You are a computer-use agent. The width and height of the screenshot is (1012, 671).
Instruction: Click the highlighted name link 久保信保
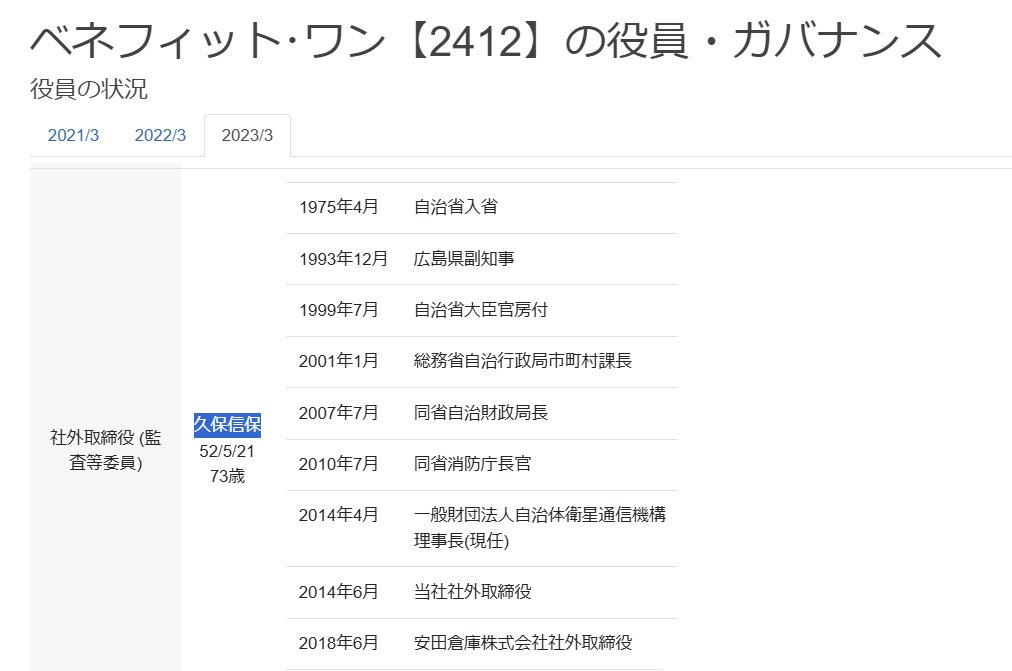(227, 426)
